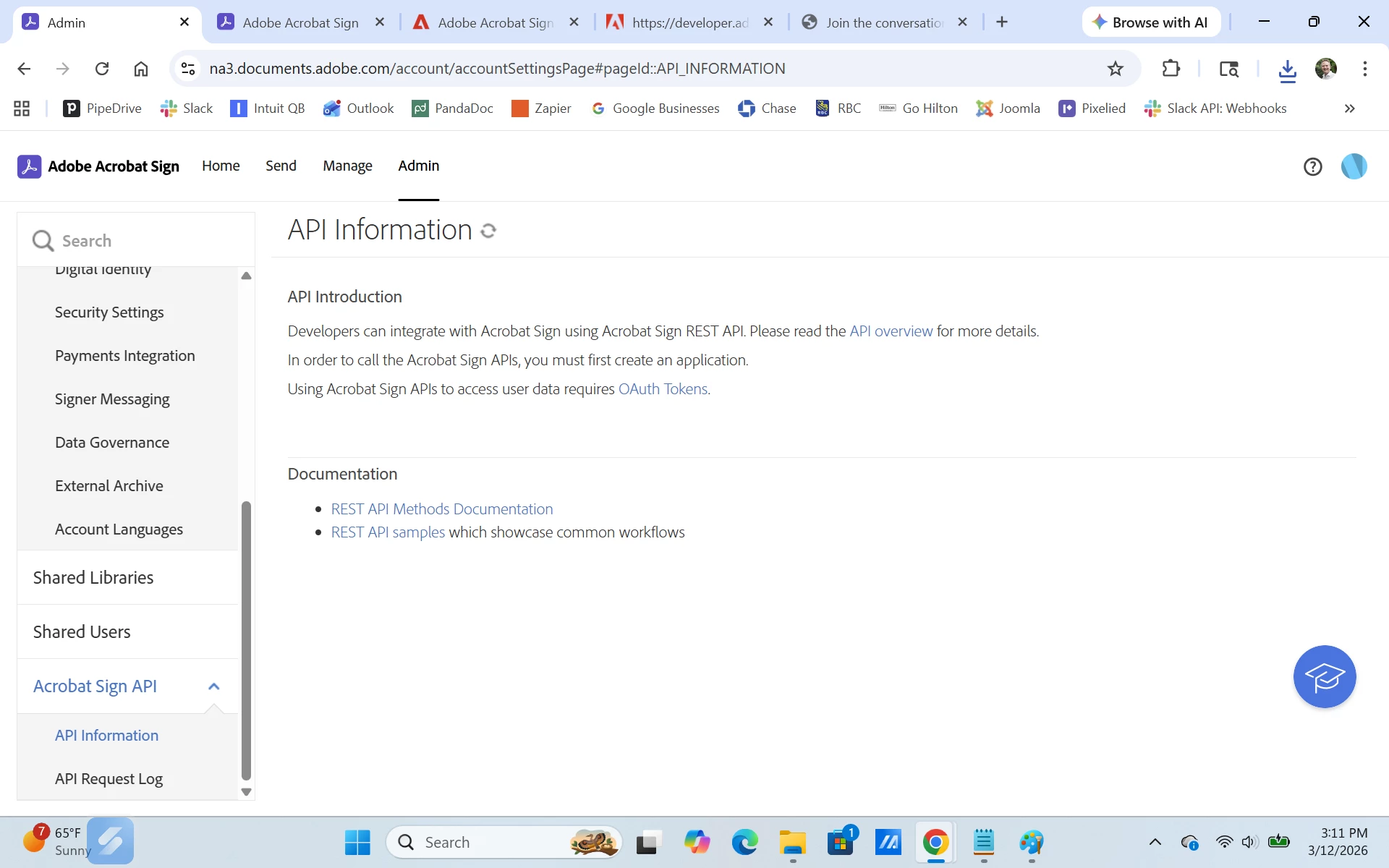The image size is (1389, 868).
Task: Open the browser extensions puzzle icon
Action: [x=1171, y=69]
